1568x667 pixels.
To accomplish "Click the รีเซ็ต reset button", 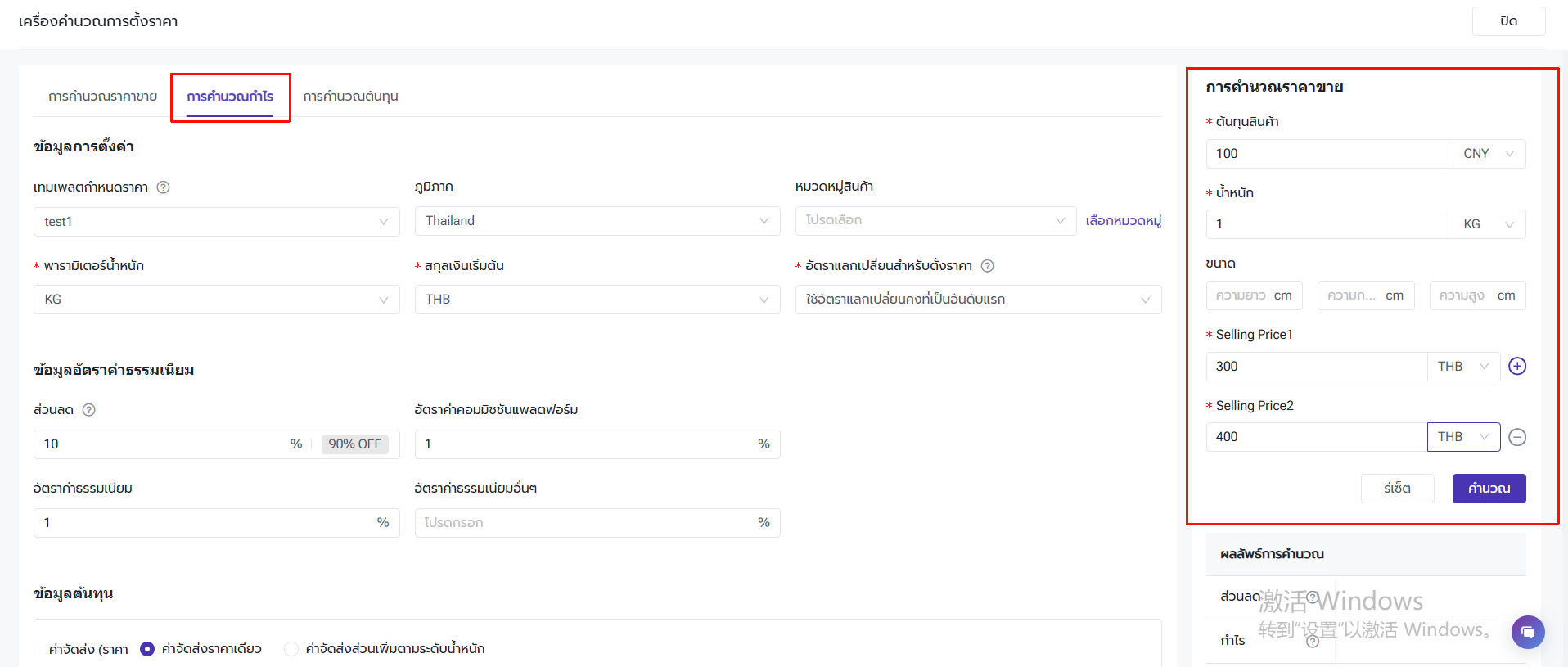I will pyautogui.click(x=1397, y=489).
